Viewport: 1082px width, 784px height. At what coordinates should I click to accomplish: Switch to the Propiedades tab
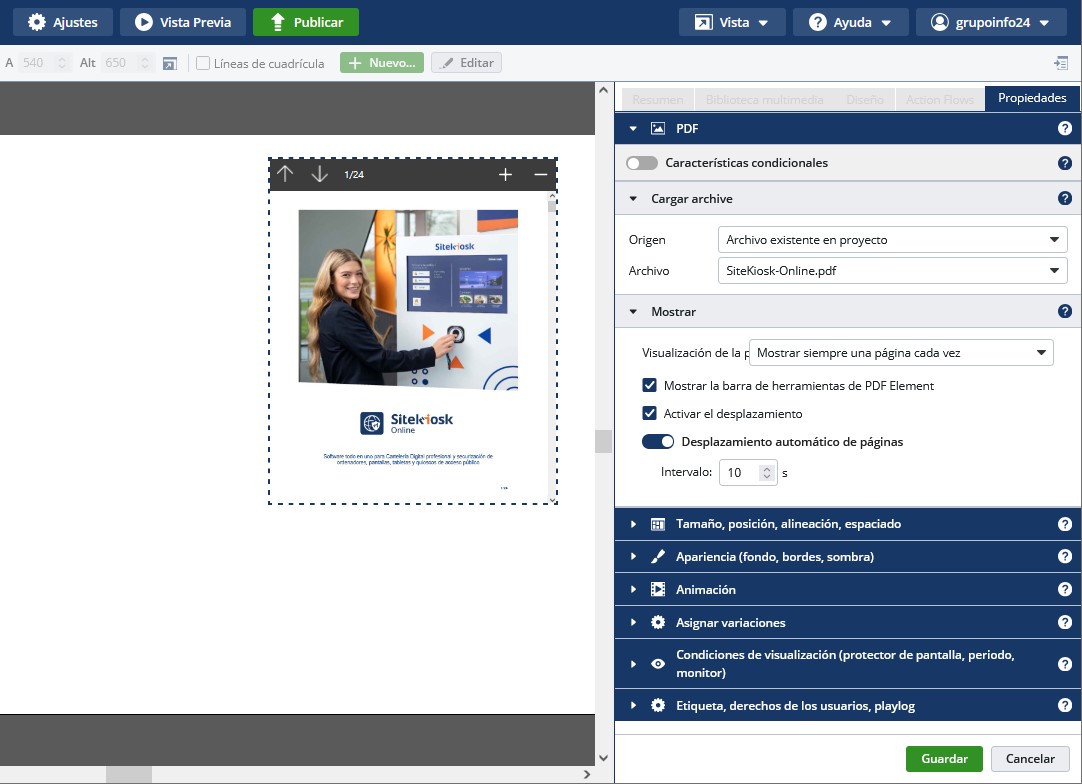[1032, 99]
